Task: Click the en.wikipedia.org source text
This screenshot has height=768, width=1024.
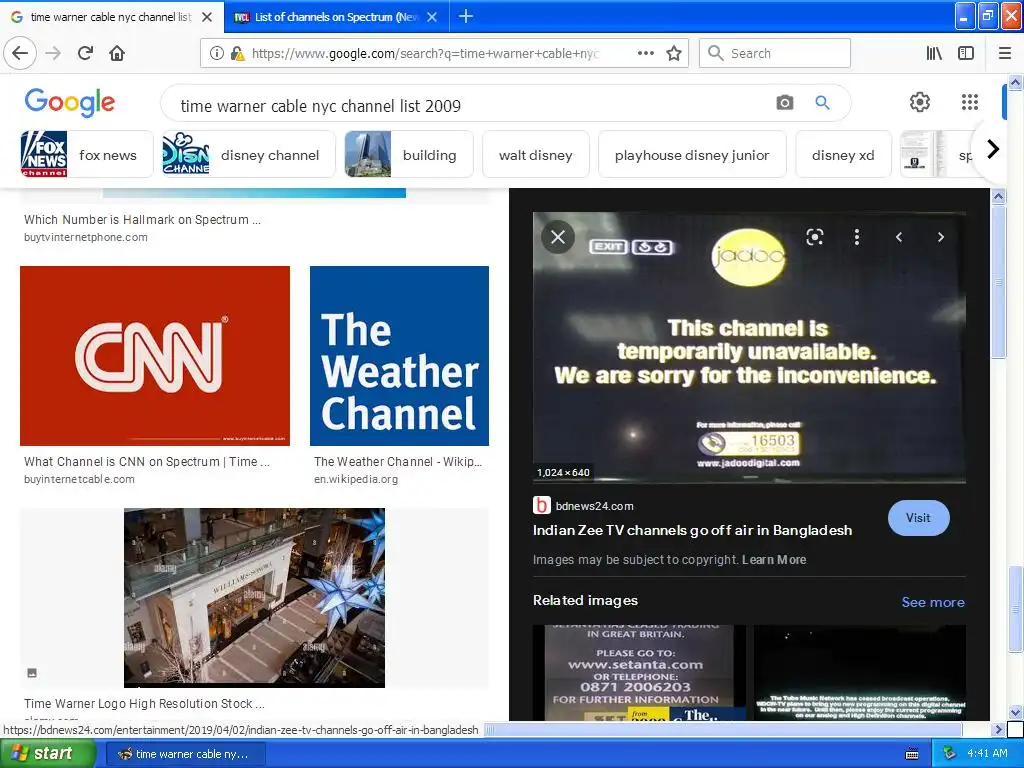Action: coord(356,479)
